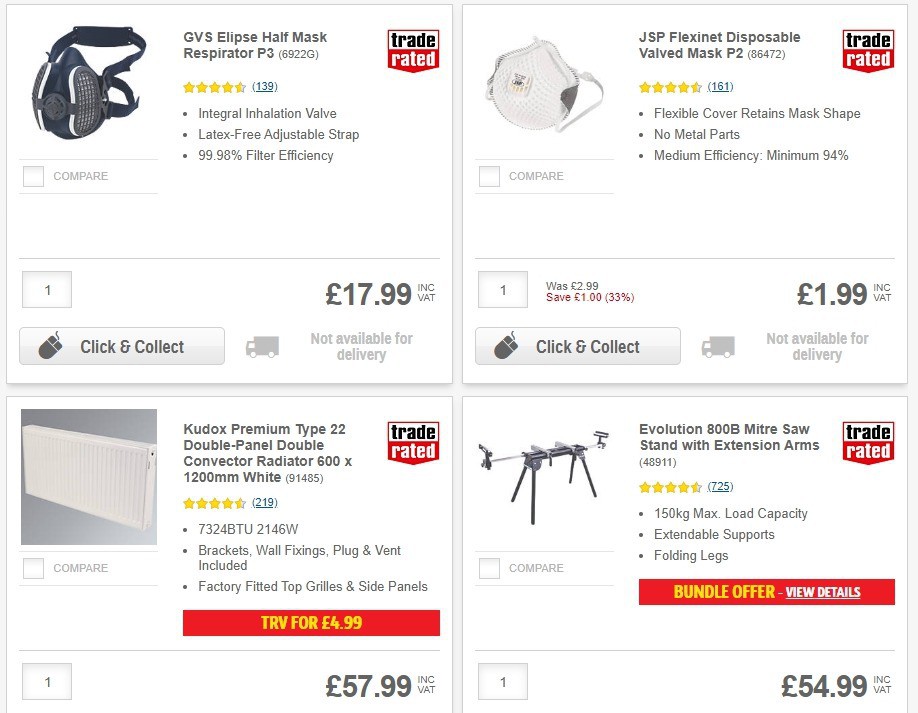
Task: Check the COMPARE box for GVS Elipse respirator
Action: pyautogui.click(x=33, y=176)
